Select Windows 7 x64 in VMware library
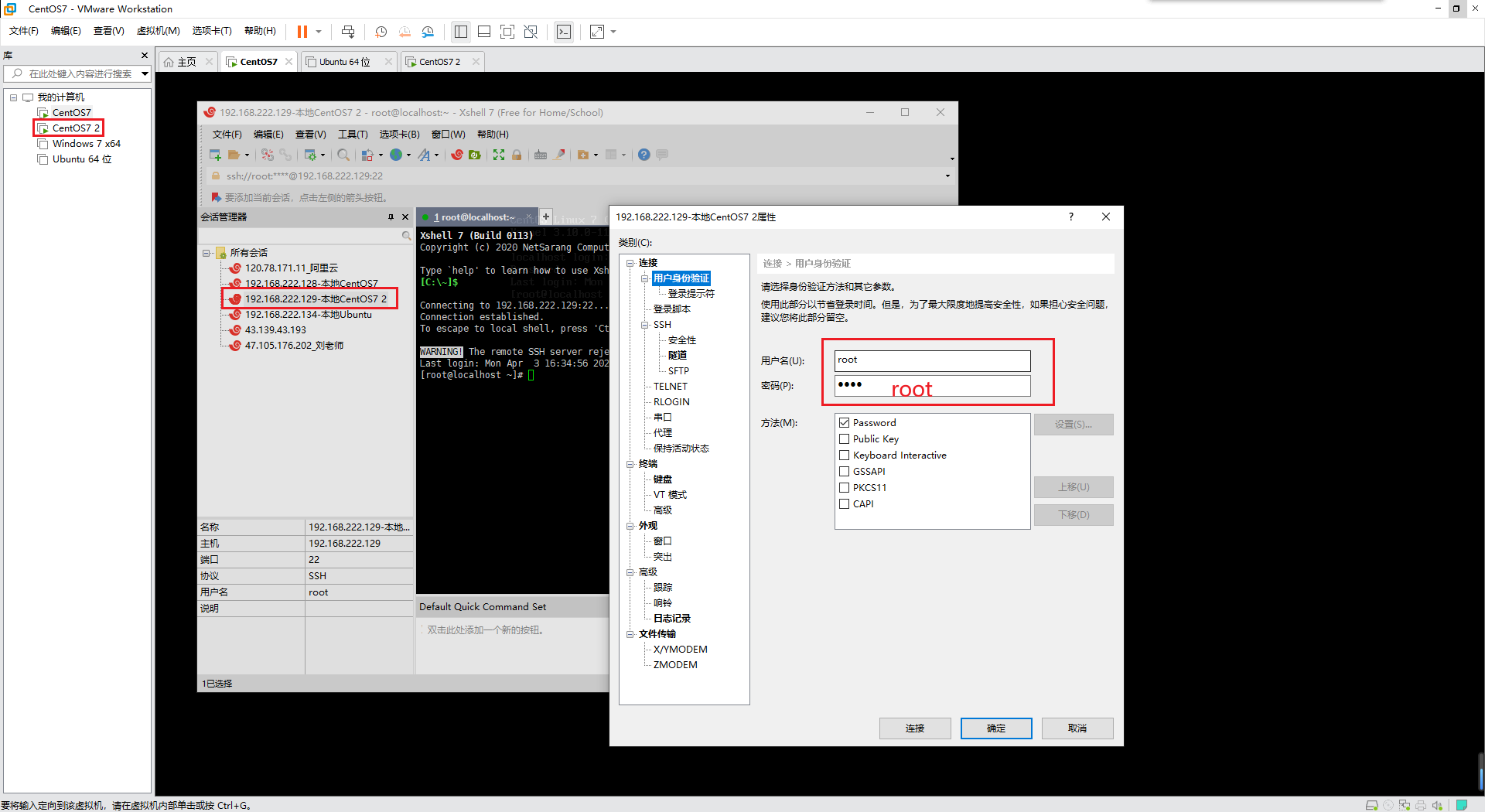The image size is (1485, 812). click(x=86, y=144)
